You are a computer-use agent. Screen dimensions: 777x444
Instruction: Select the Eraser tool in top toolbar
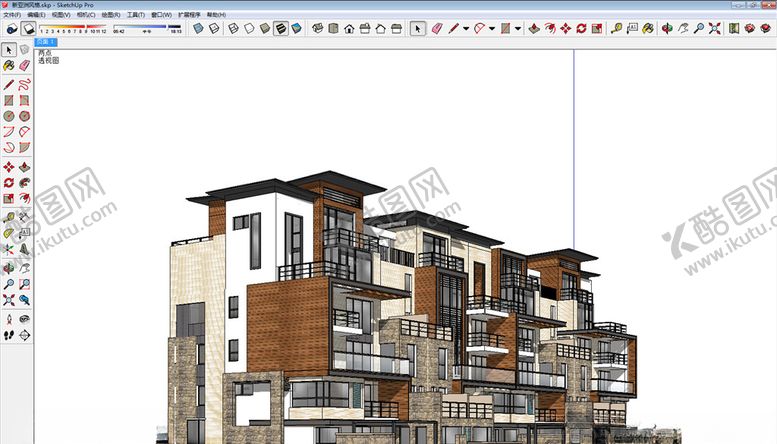[x=438, y=29]
